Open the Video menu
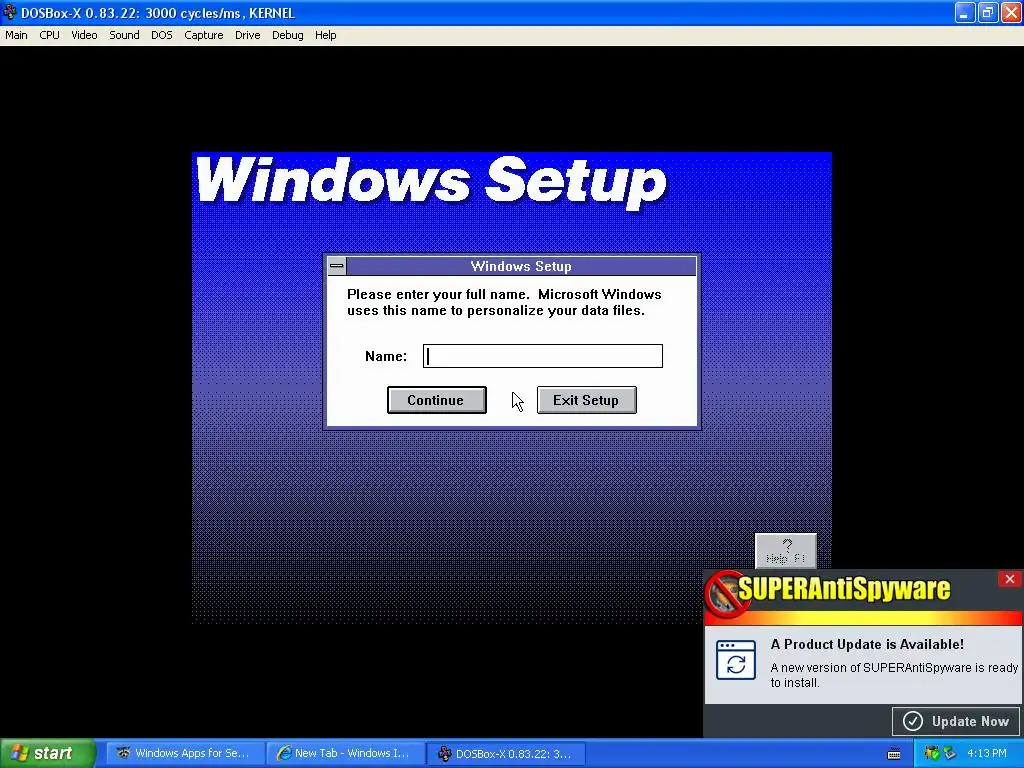The image size is (1024, 768). click(84, 35)
